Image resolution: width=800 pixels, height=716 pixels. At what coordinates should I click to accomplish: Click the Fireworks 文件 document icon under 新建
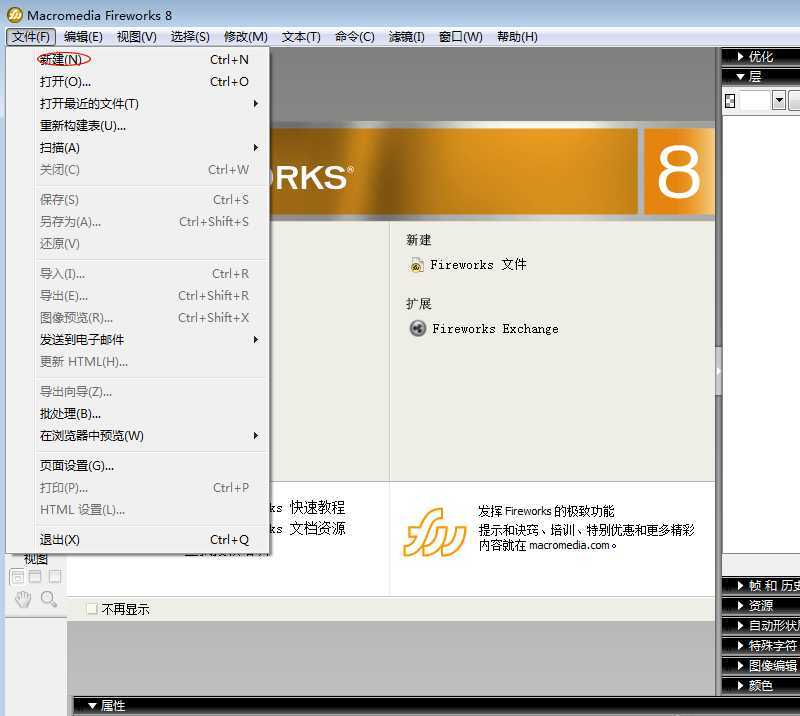click(x=417, y=265)
